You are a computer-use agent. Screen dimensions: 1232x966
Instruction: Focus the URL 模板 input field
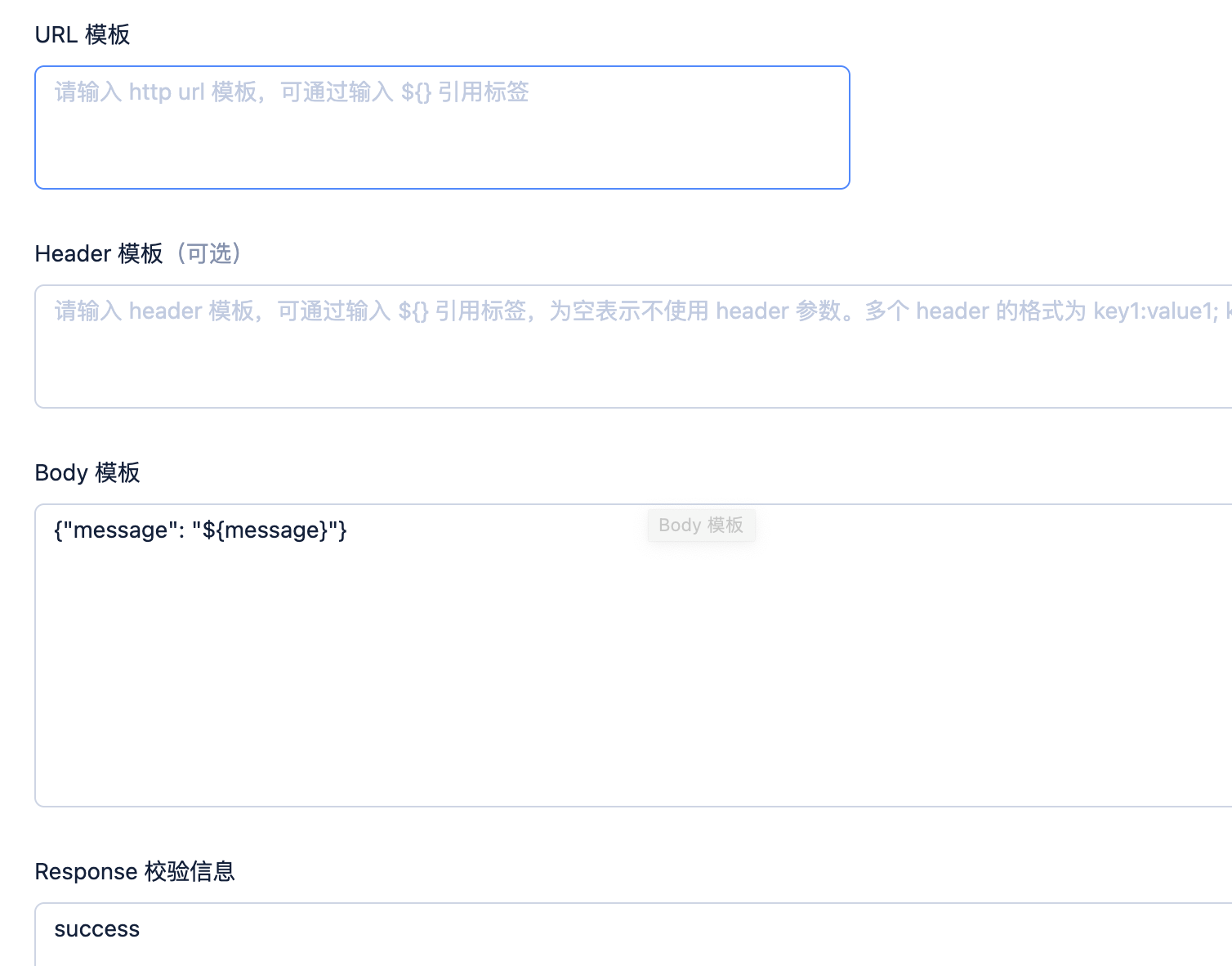point(441,139)
